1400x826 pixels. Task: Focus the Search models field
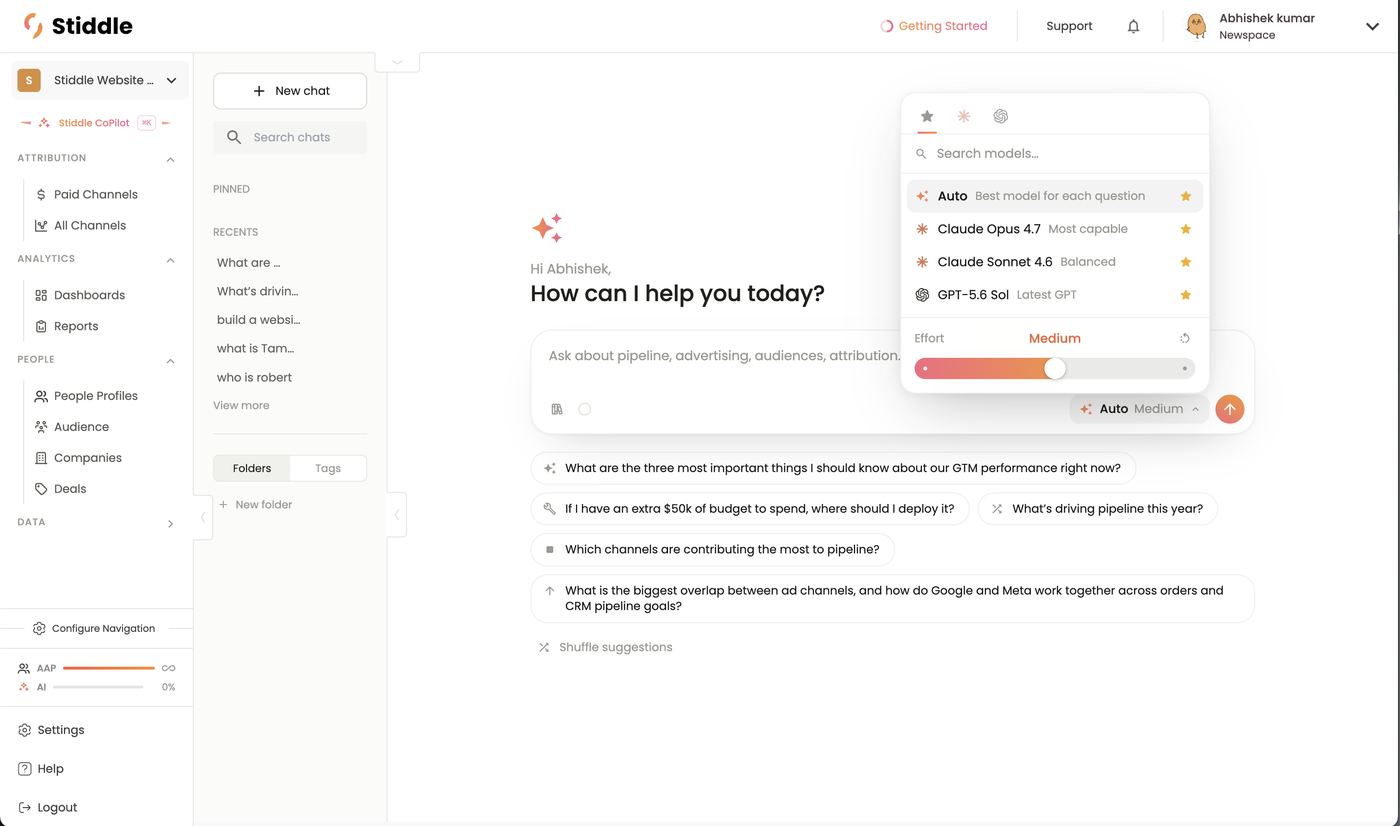click(1055, 154)
